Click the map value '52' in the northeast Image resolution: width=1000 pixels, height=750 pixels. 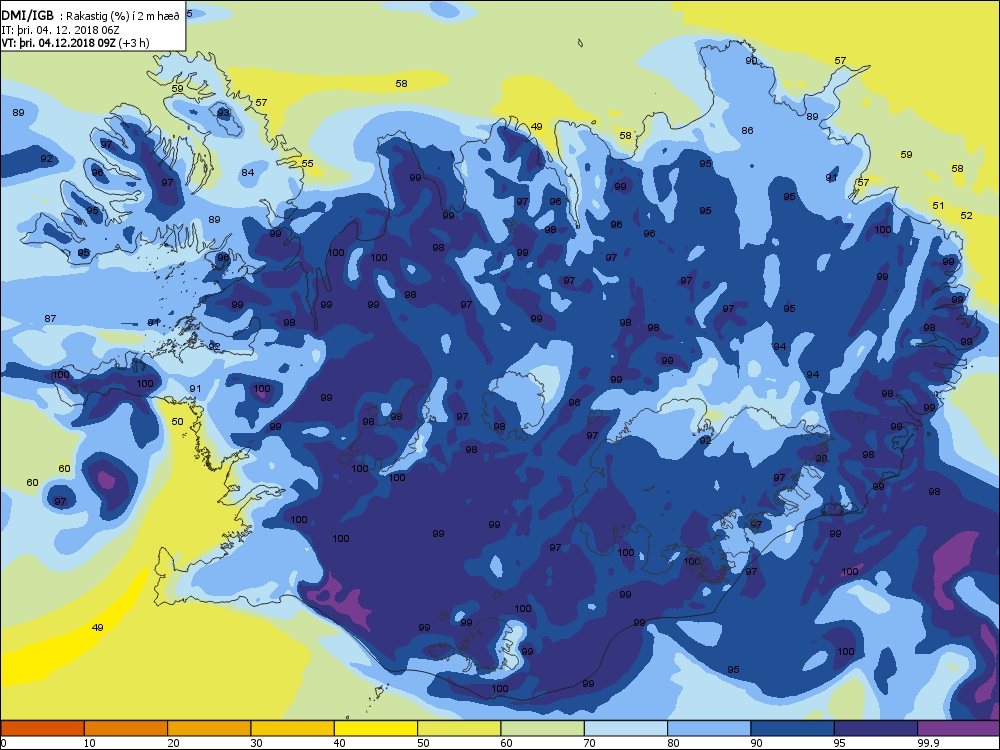[x=967, y=215]
